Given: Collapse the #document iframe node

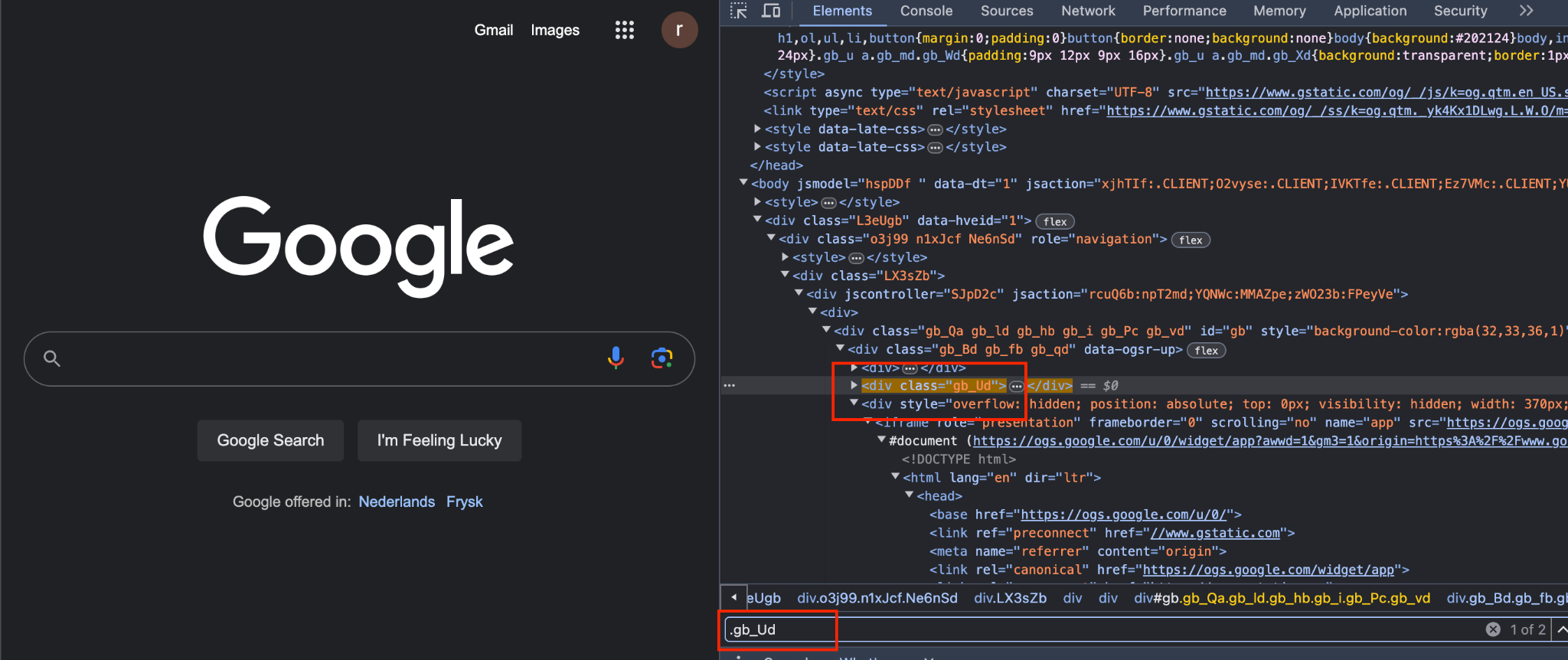Looking at the screenshot, I should pyautogui.click(x=881, y=440).
